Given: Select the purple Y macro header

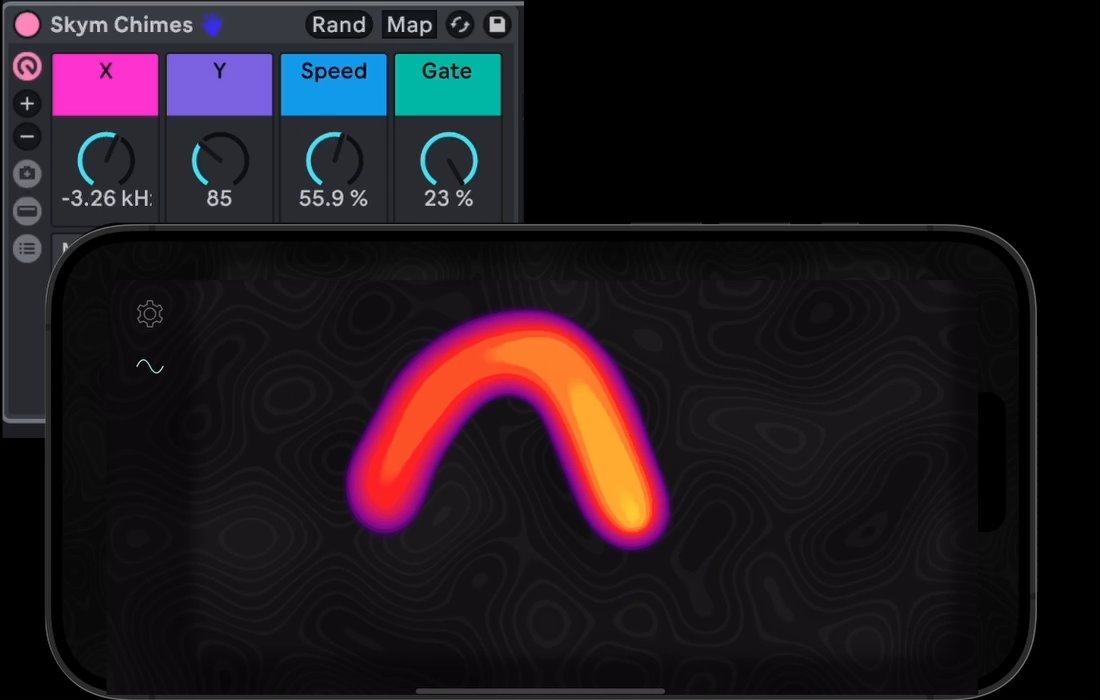Looking at the screenshot, I should coord(220,84).
